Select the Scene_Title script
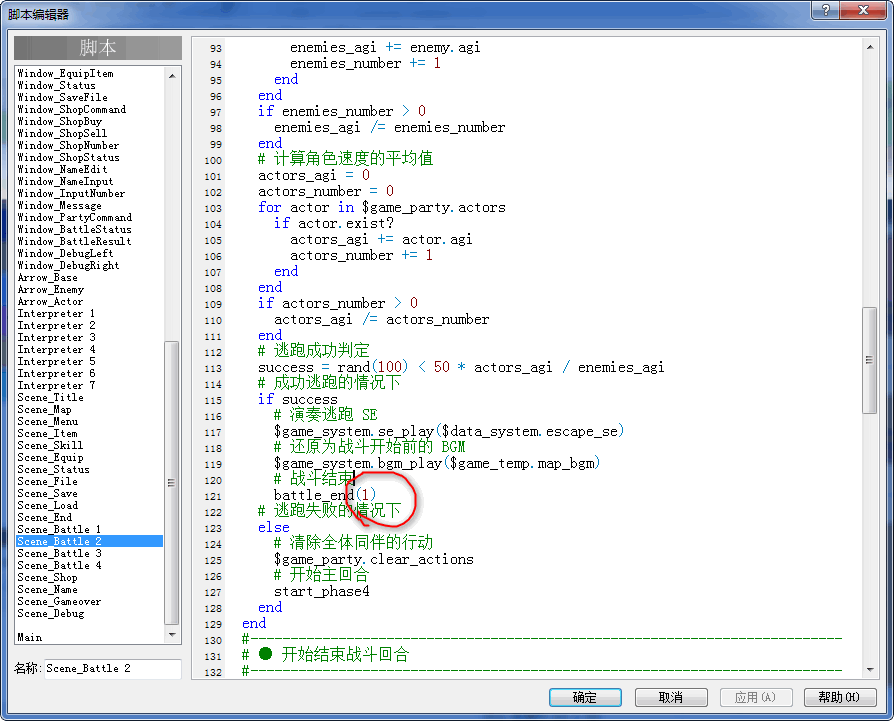 pyautogui.click(x=50, y=397)
